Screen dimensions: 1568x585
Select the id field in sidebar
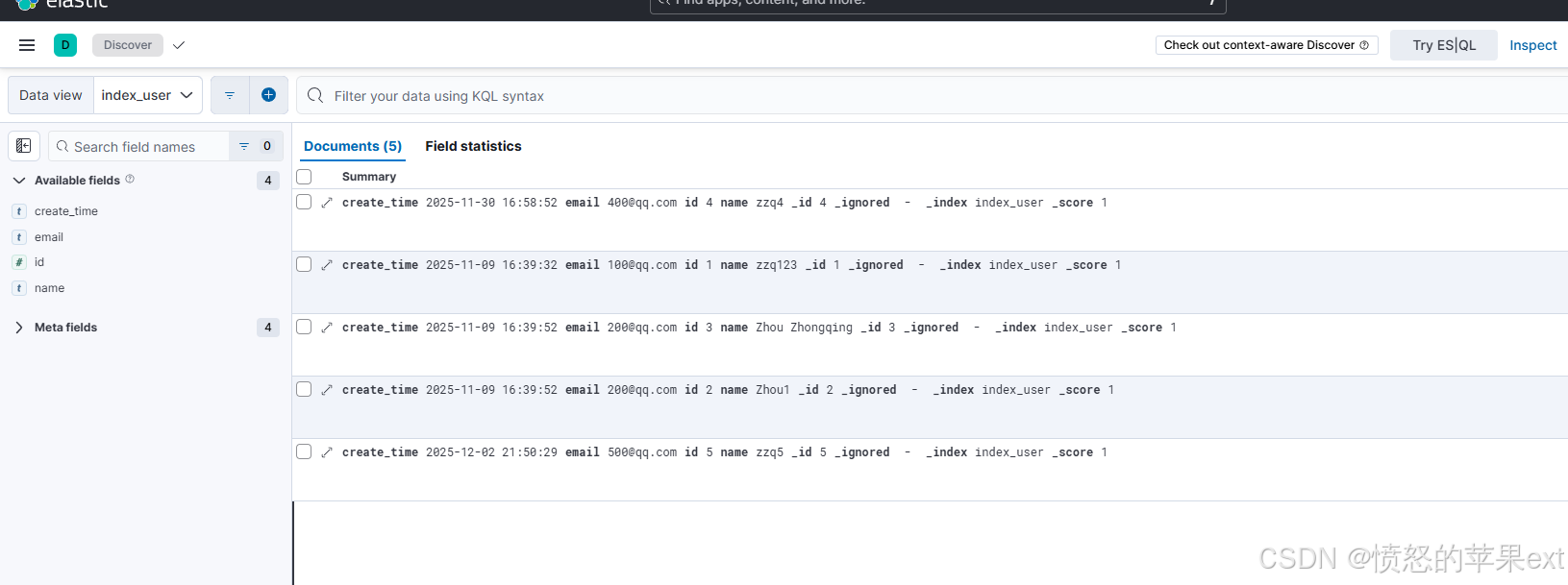[39, 262]
